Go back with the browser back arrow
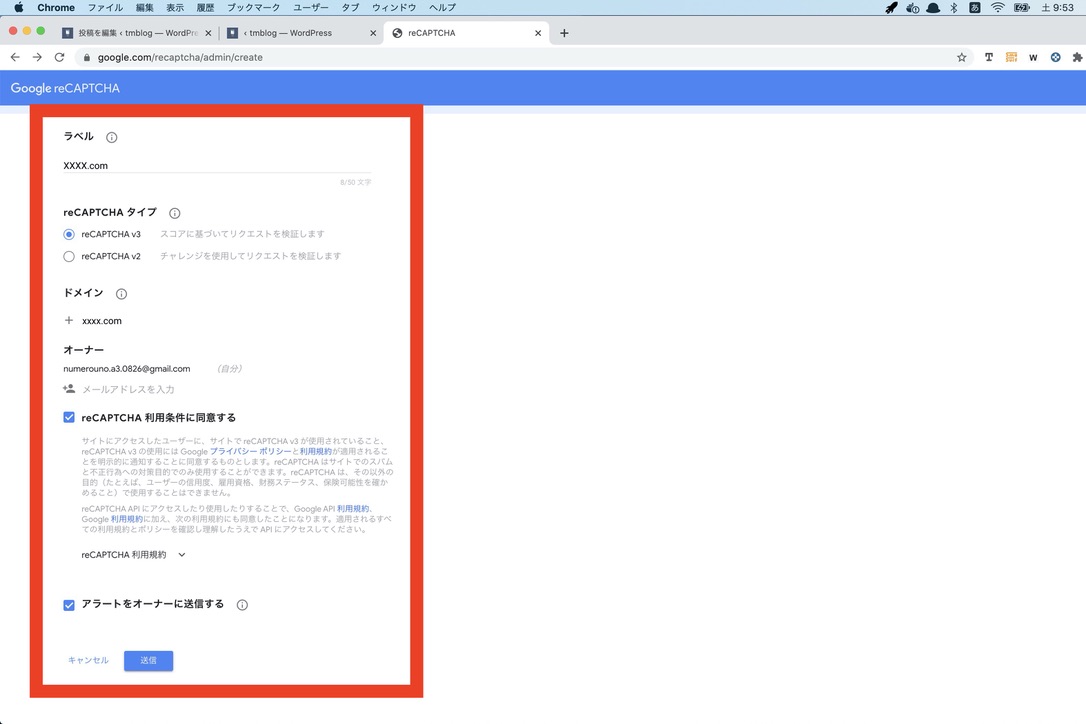The height and width of the screenshot is (724, 1086). pos(15,58)
